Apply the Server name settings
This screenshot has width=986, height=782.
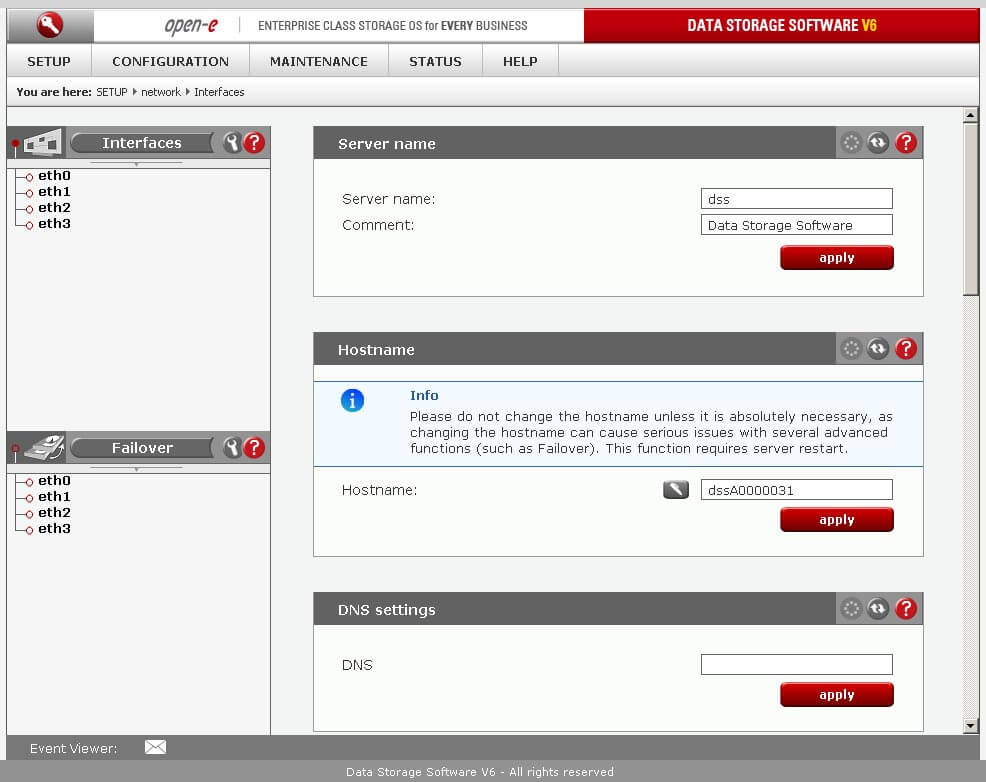coord(836,258)
